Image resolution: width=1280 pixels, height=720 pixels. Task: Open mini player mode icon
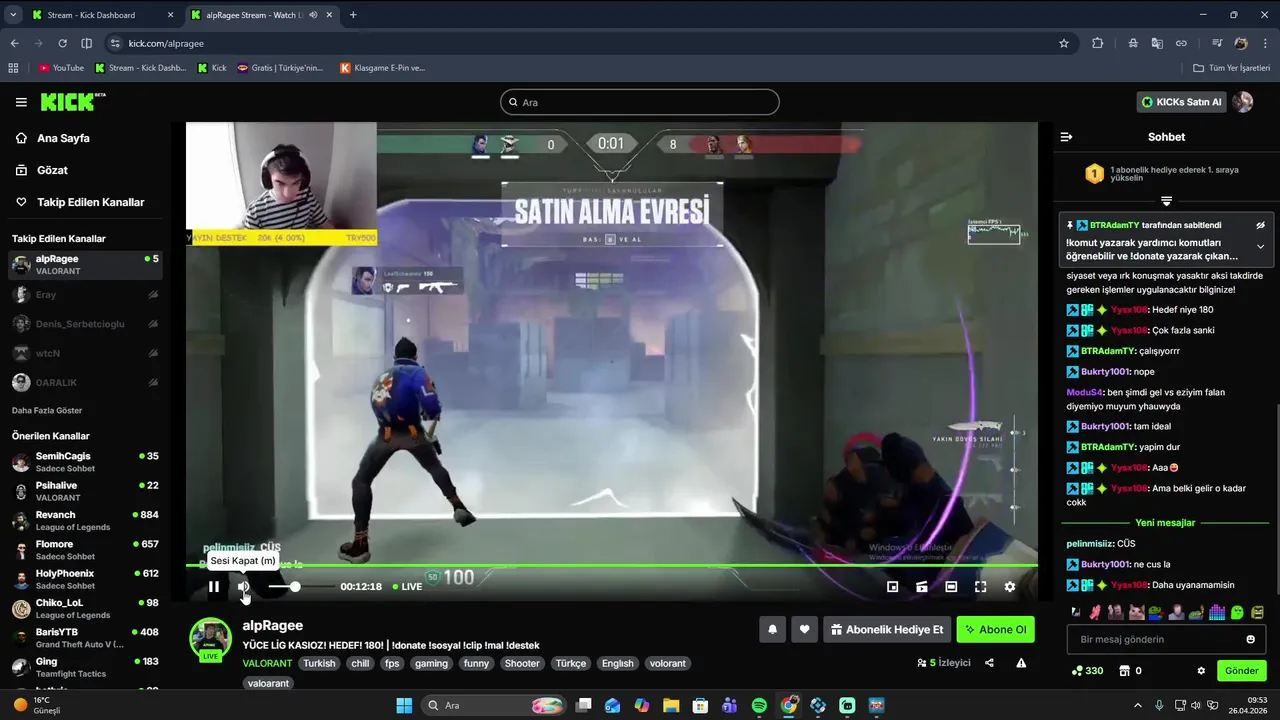click(x=893, y=587)
